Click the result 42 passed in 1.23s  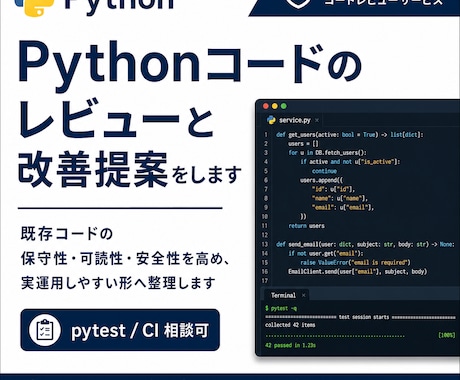(290, 345)
